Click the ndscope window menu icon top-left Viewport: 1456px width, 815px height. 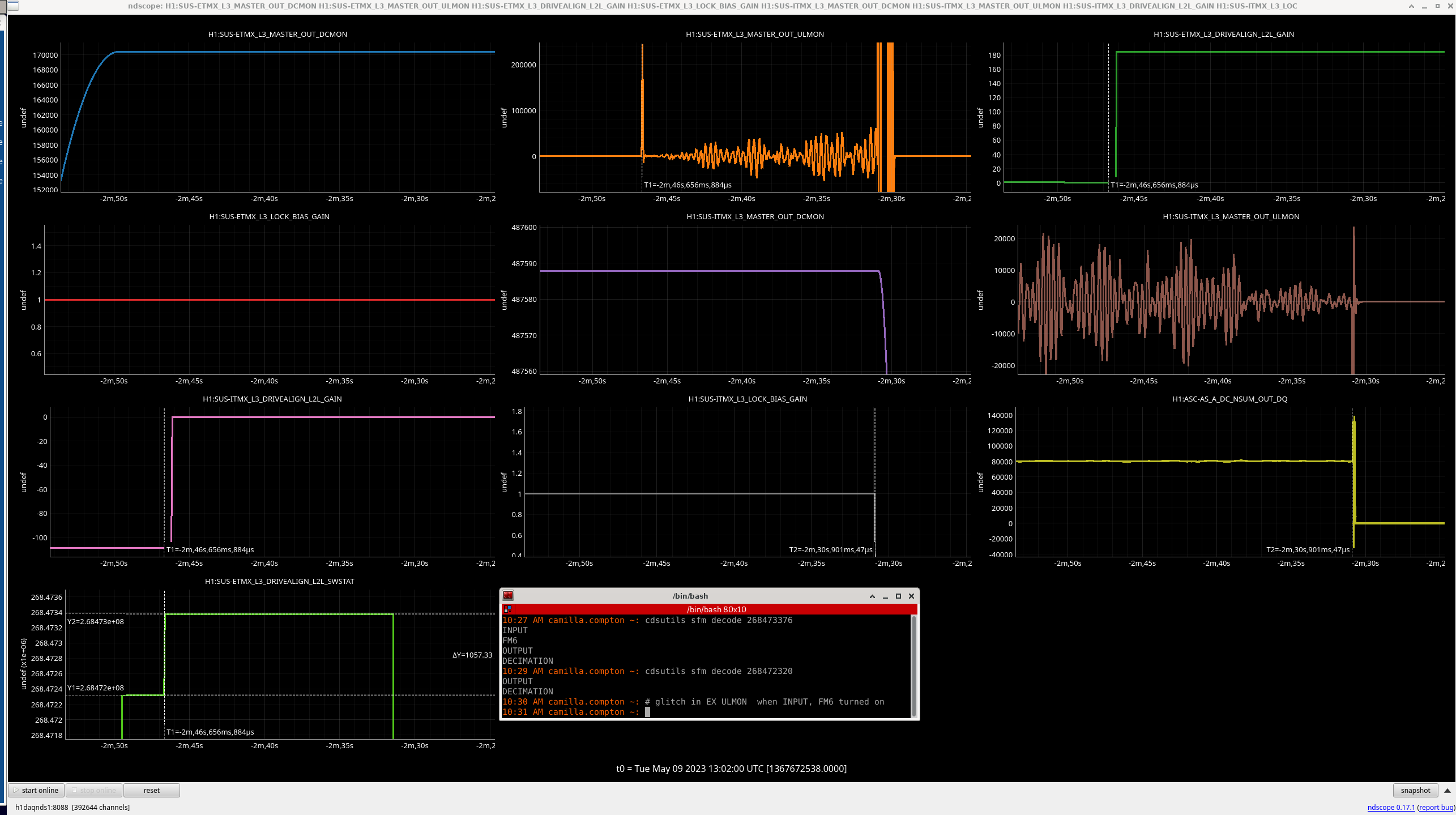[12, 6]
